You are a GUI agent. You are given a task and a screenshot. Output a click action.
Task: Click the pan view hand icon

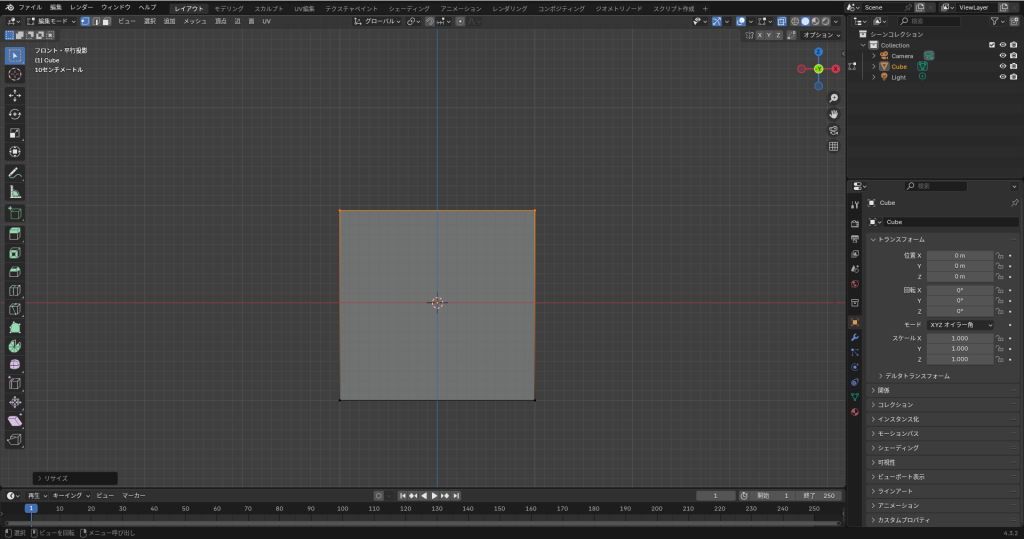[x=833, y=114]
